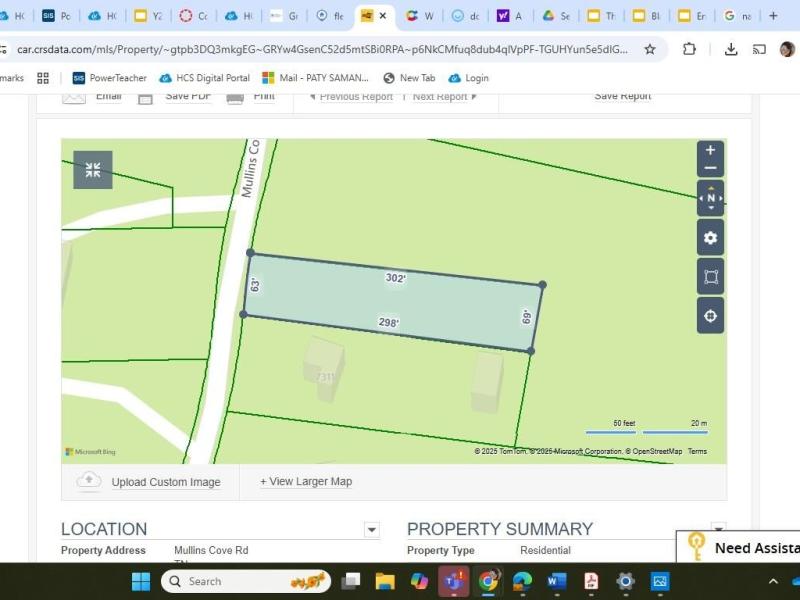Bookmark this page with the star icon
Screen dimensions: 800x600
coord(649,49)
